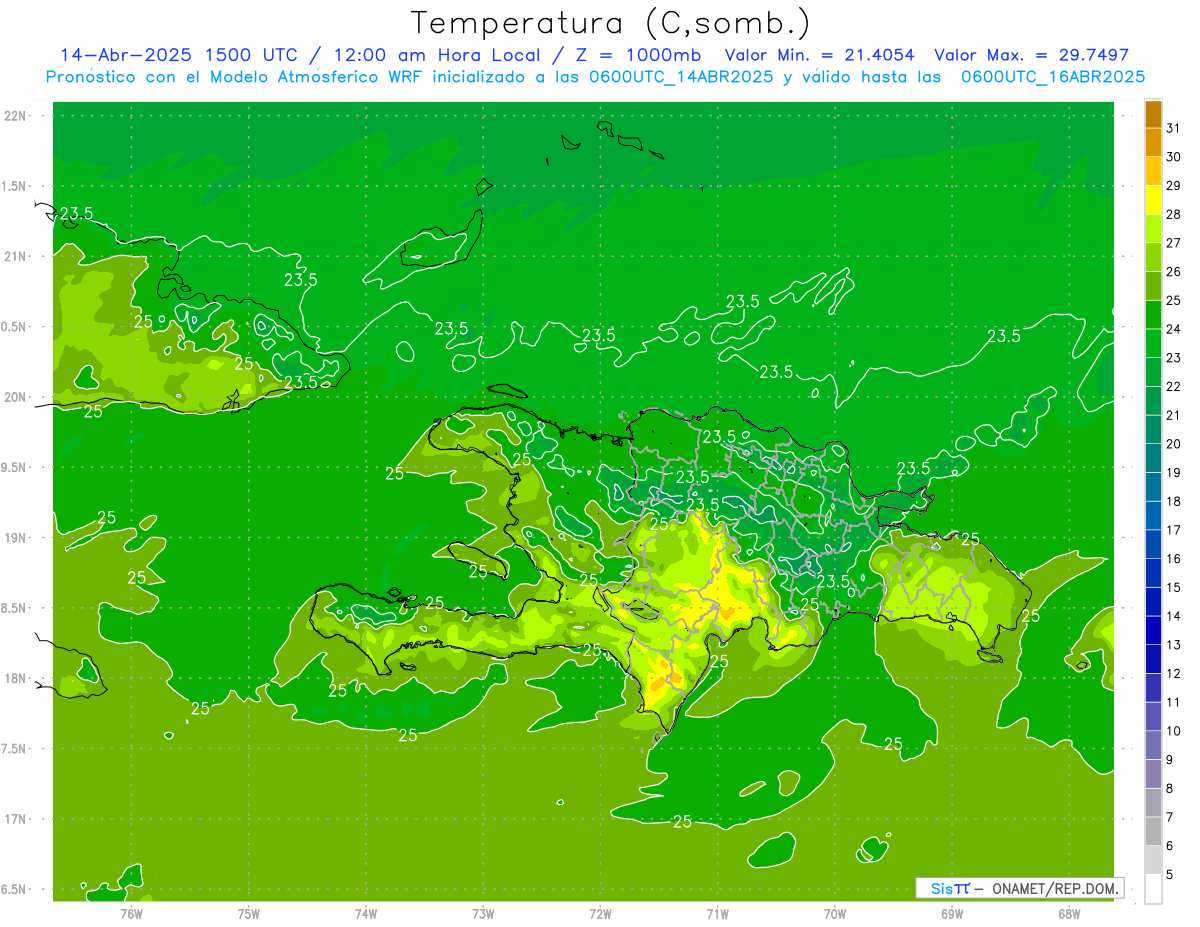Click latitude axis label '22N'
1200x927 pixels.
[16, 116]
